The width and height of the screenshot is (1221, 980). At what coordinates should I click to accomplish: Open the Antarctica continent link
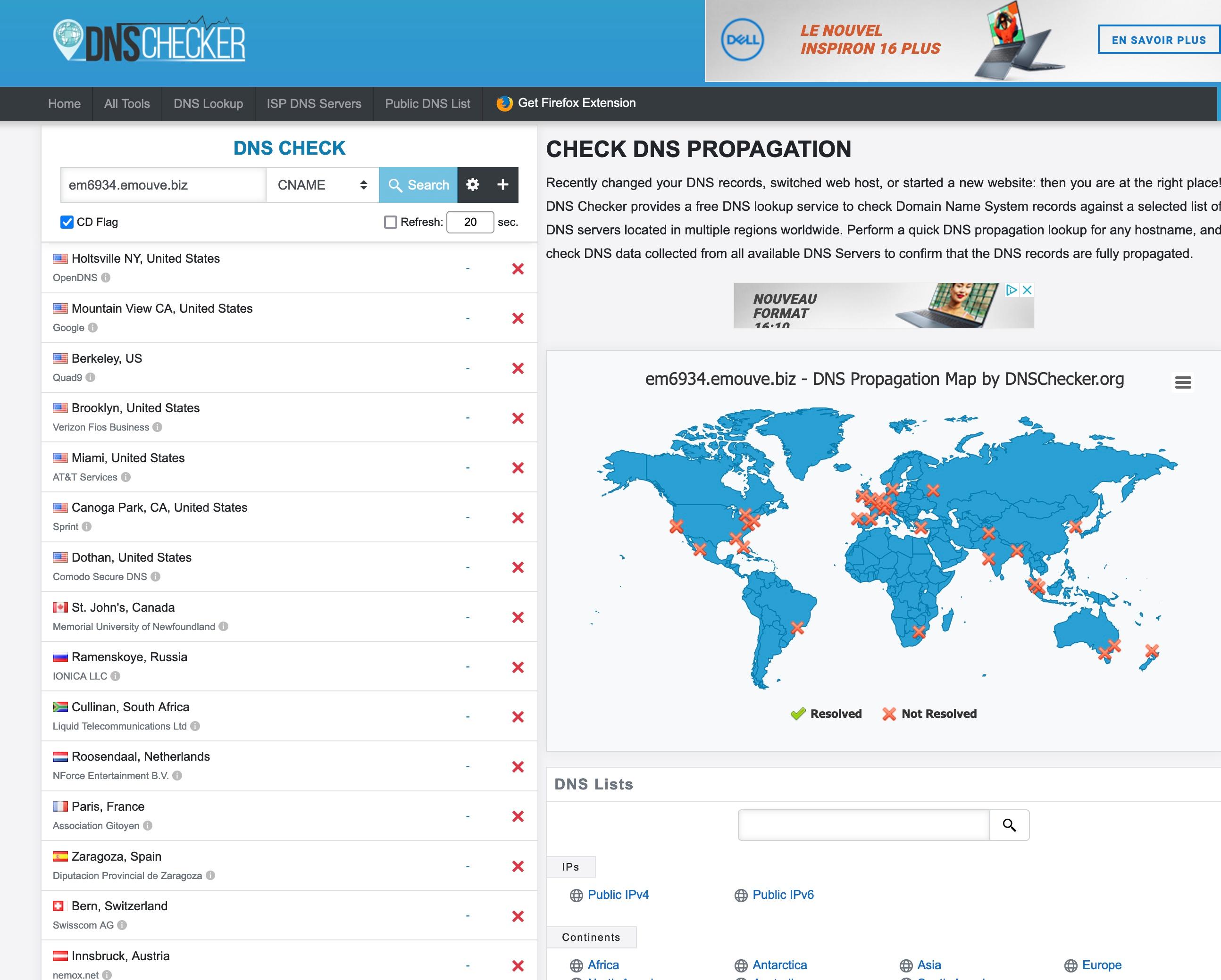pos(779,965)
